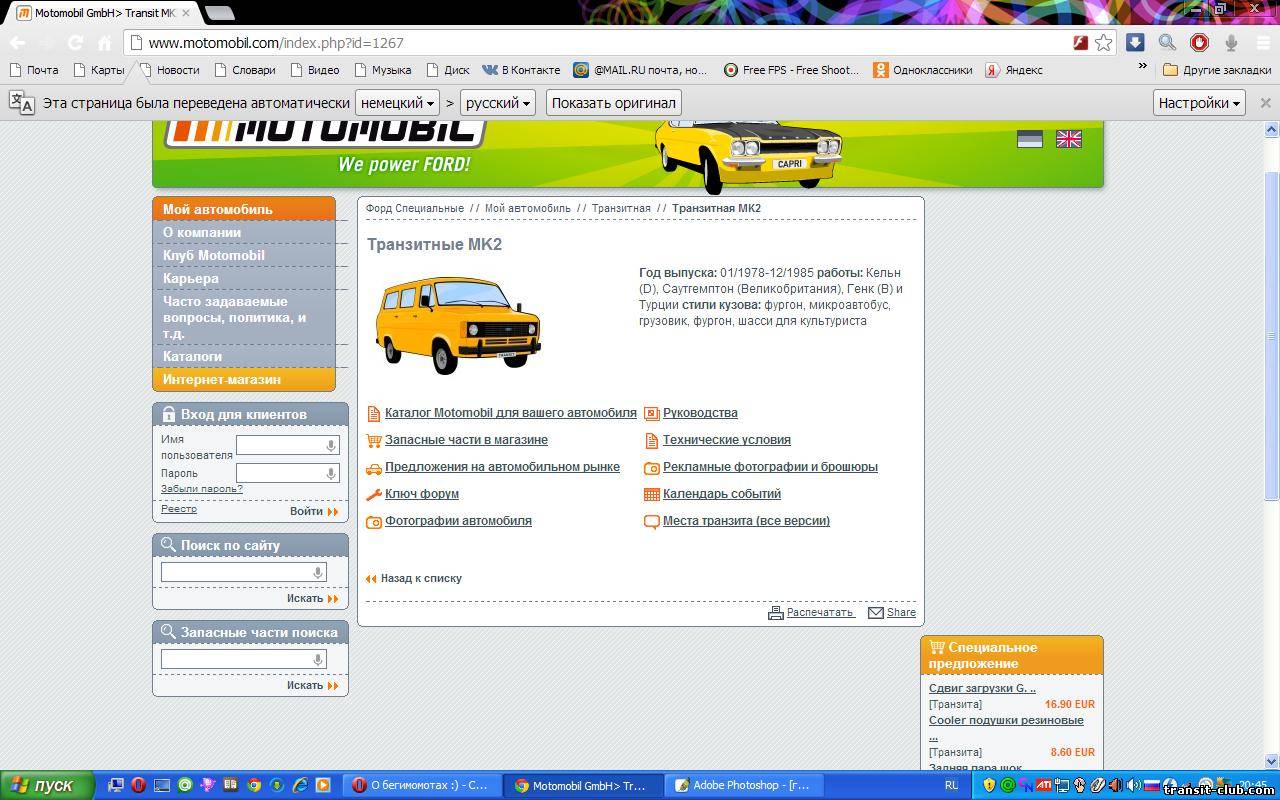Bookmark page with star icon
Image resolution: width=1280 pixels, height=800 pixels.
pyautogui.click(x=1103, y=43)
